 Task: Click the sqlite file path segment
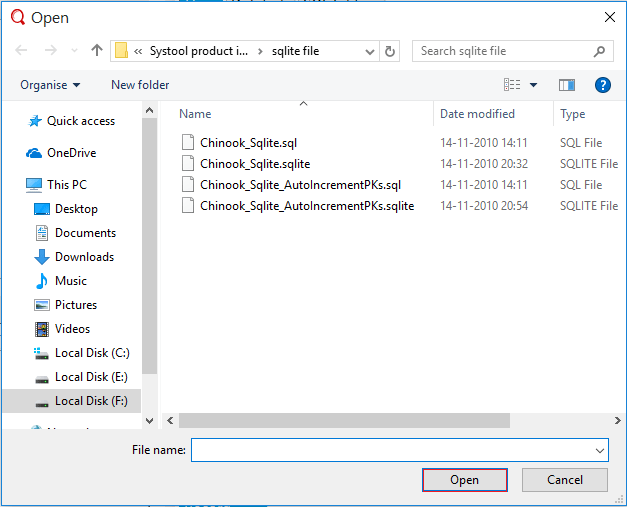[296, 51]
